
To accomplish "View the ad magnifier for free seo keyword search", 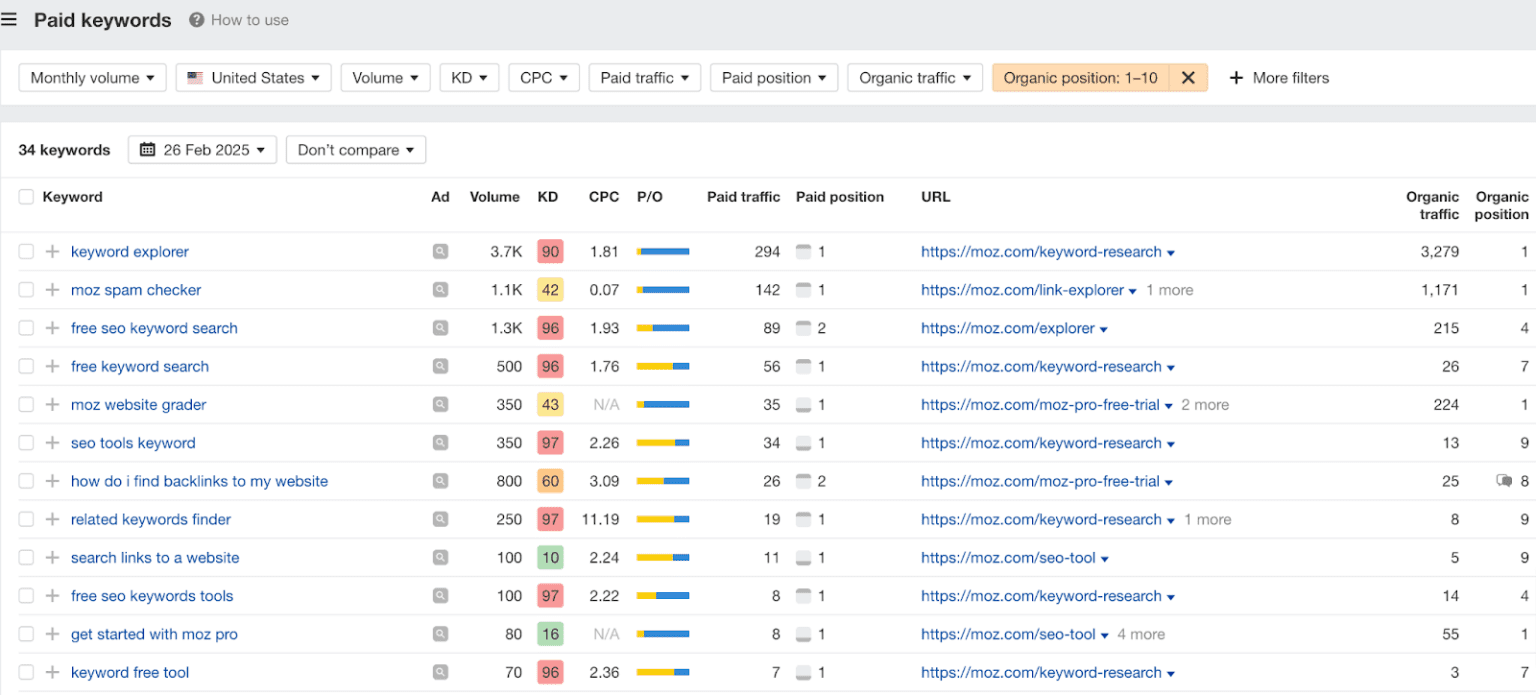I will click(x=440, y=328).
